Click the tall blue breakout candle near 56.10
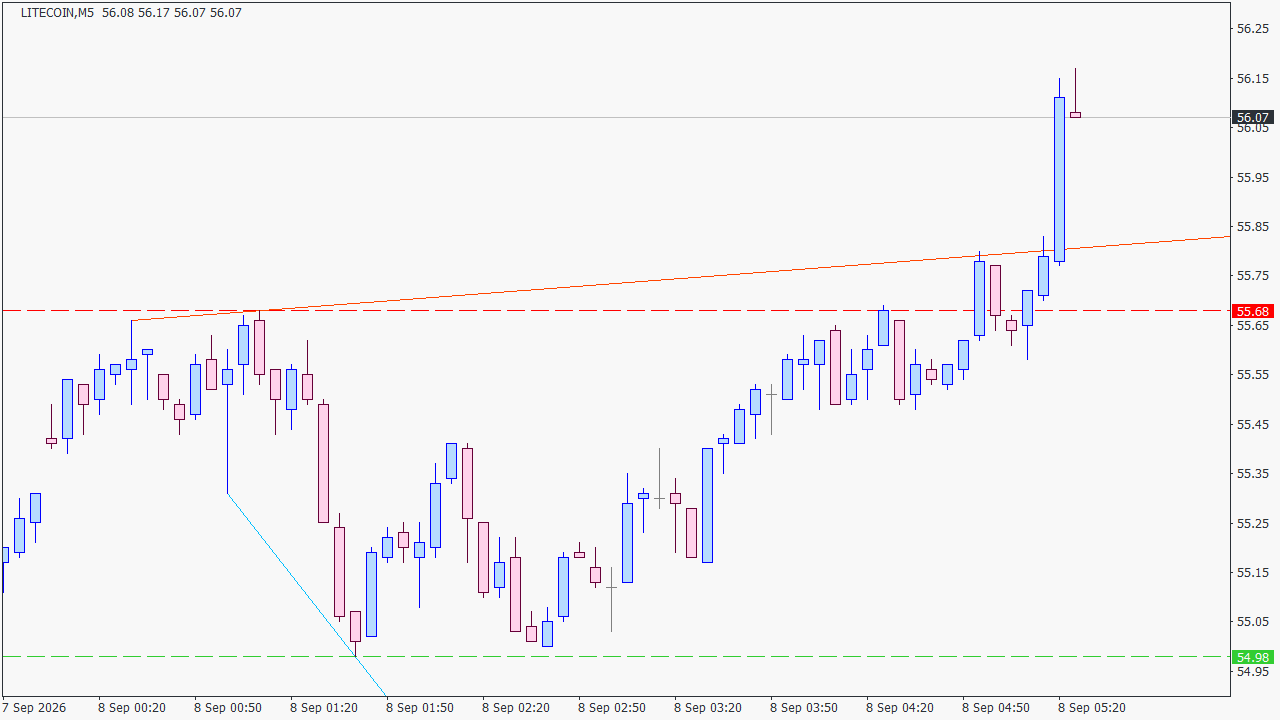The width and height of the screenshot is (1280, 720). (1059, 179)
